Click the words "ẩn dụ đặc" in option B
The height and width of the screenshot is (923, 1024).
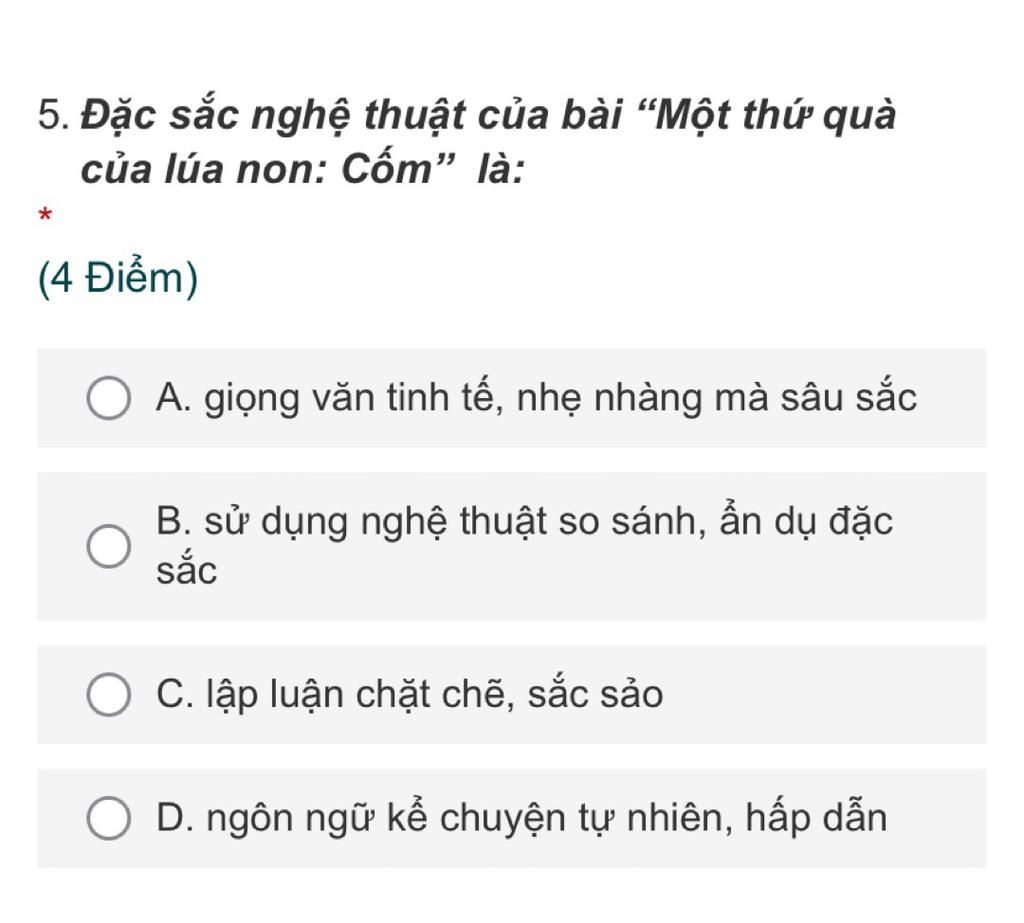808,522
